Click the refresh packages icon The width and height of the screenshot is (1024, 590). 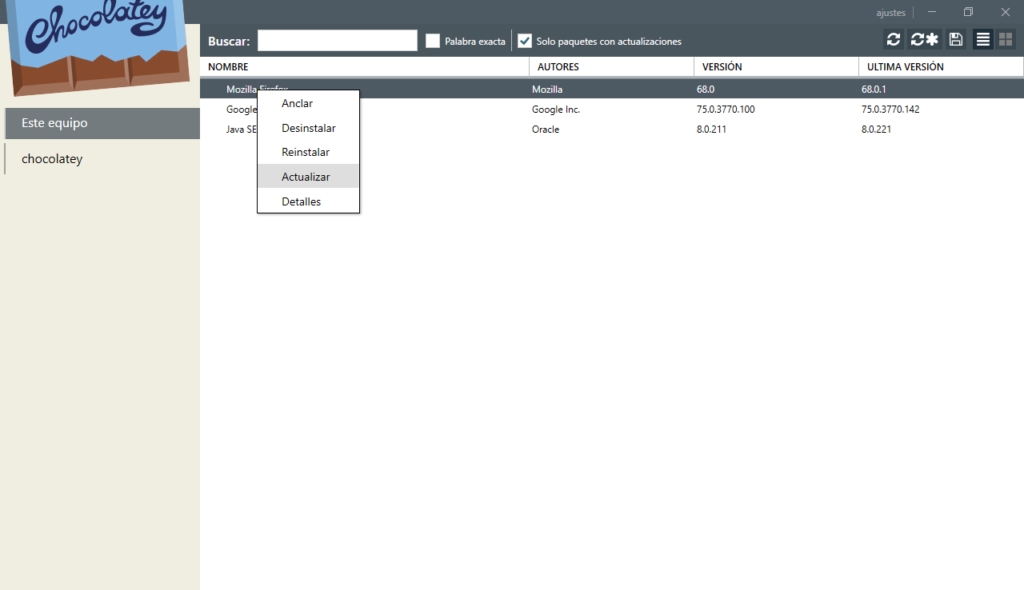(x=893, y=40)
